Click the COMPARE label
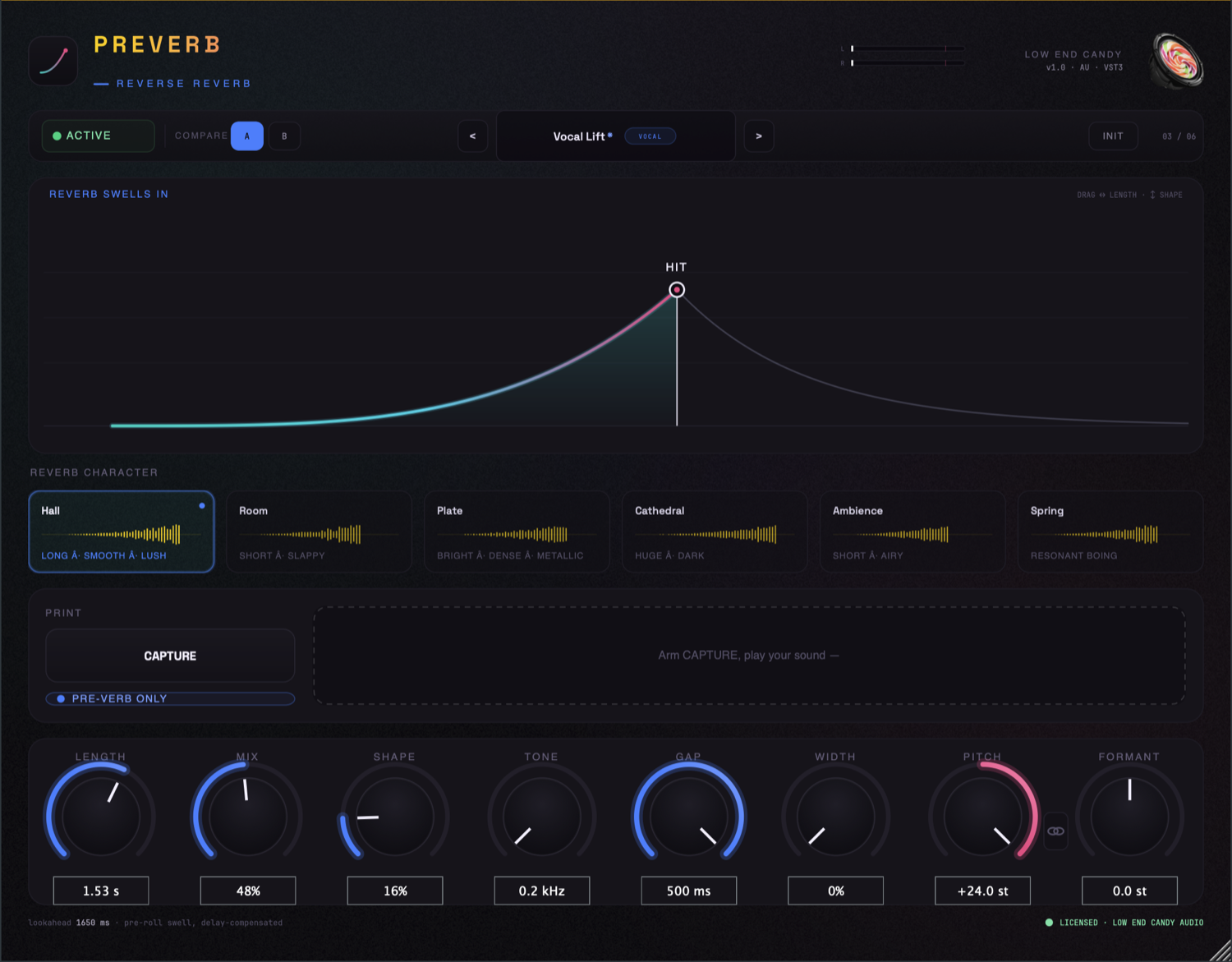This screenshot has height=962, width=1232. pyautogui.click(x=201, y=136)
